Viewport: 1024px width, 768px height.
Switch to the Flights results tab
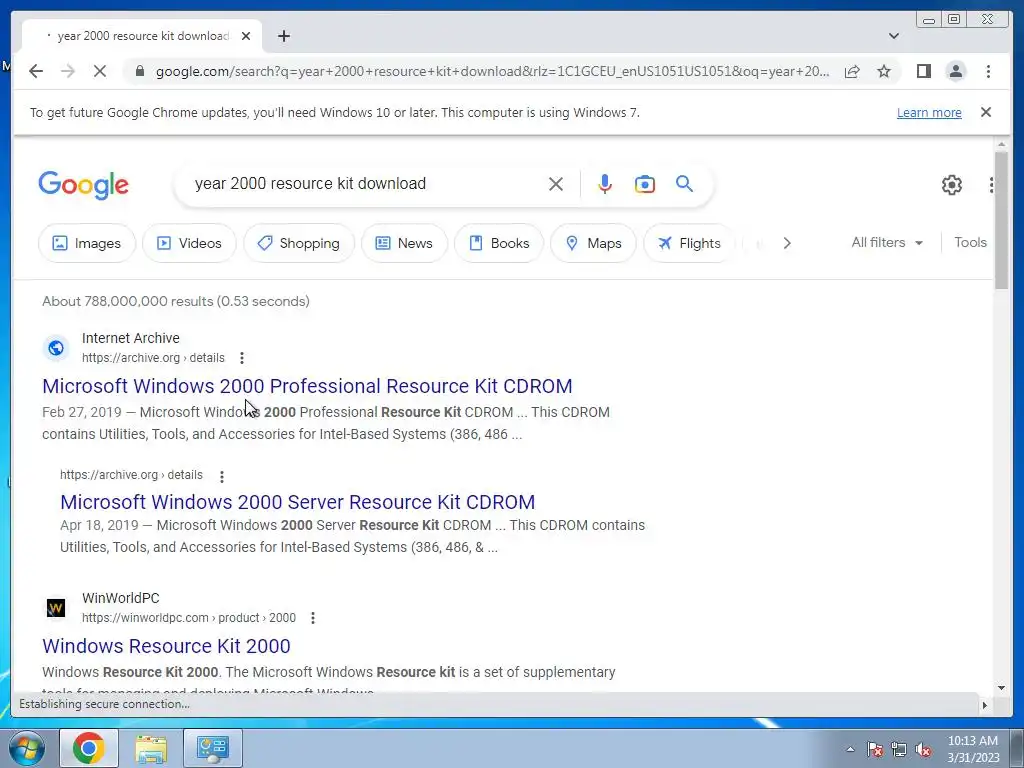[689, 243]
